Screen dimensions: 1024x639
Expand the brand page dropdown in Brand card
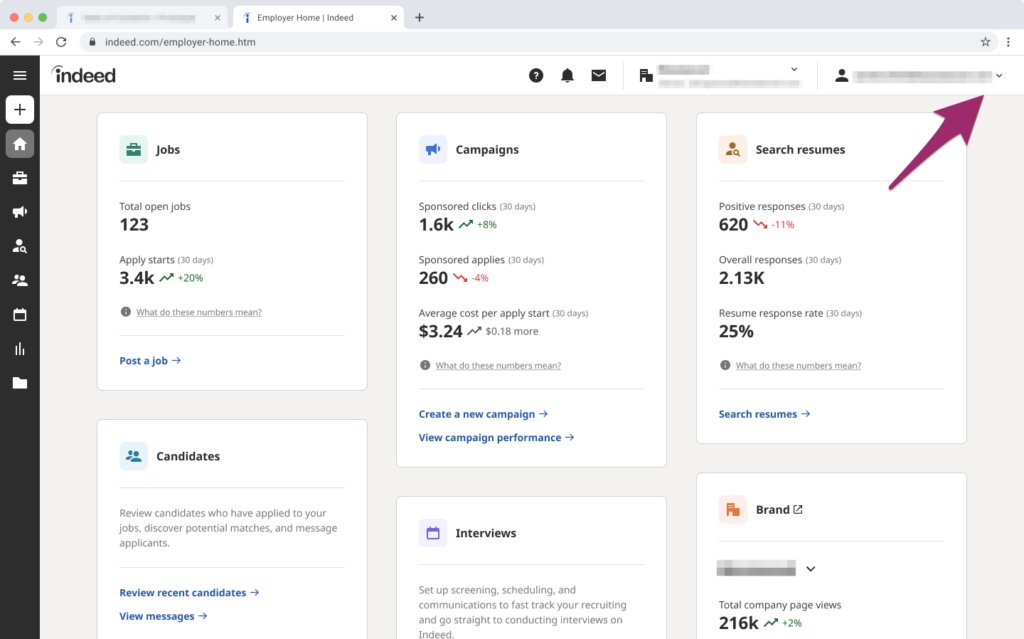[x=810, y=568]
